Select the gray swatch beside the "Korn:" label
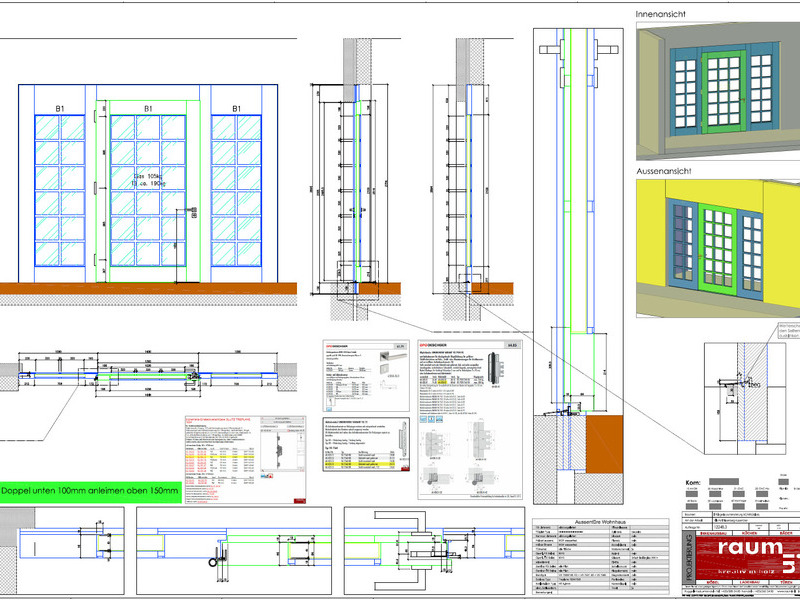800x600 pixels. pyautogui.click(x=723, y=482)
